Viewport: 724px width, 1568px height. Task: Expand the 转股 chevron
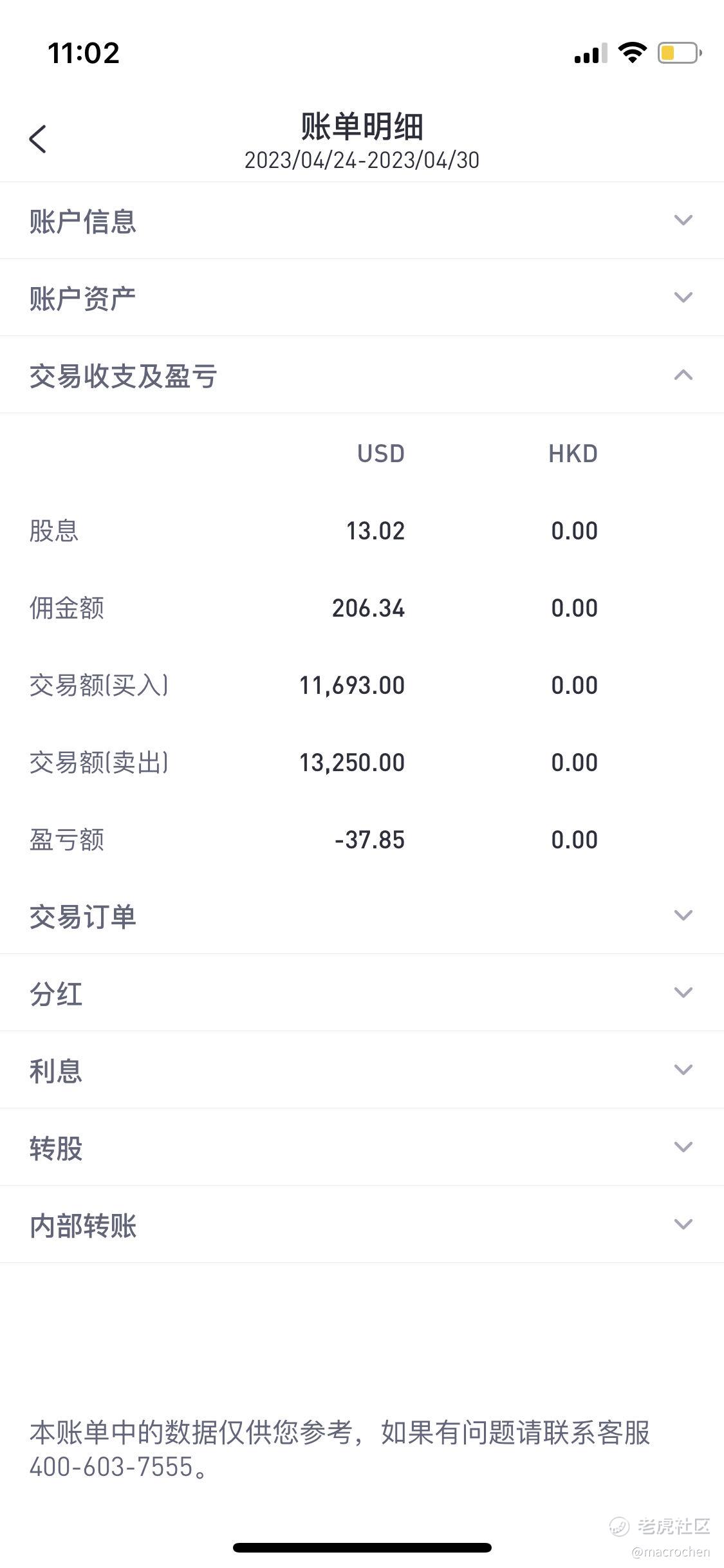[683, 1146]
